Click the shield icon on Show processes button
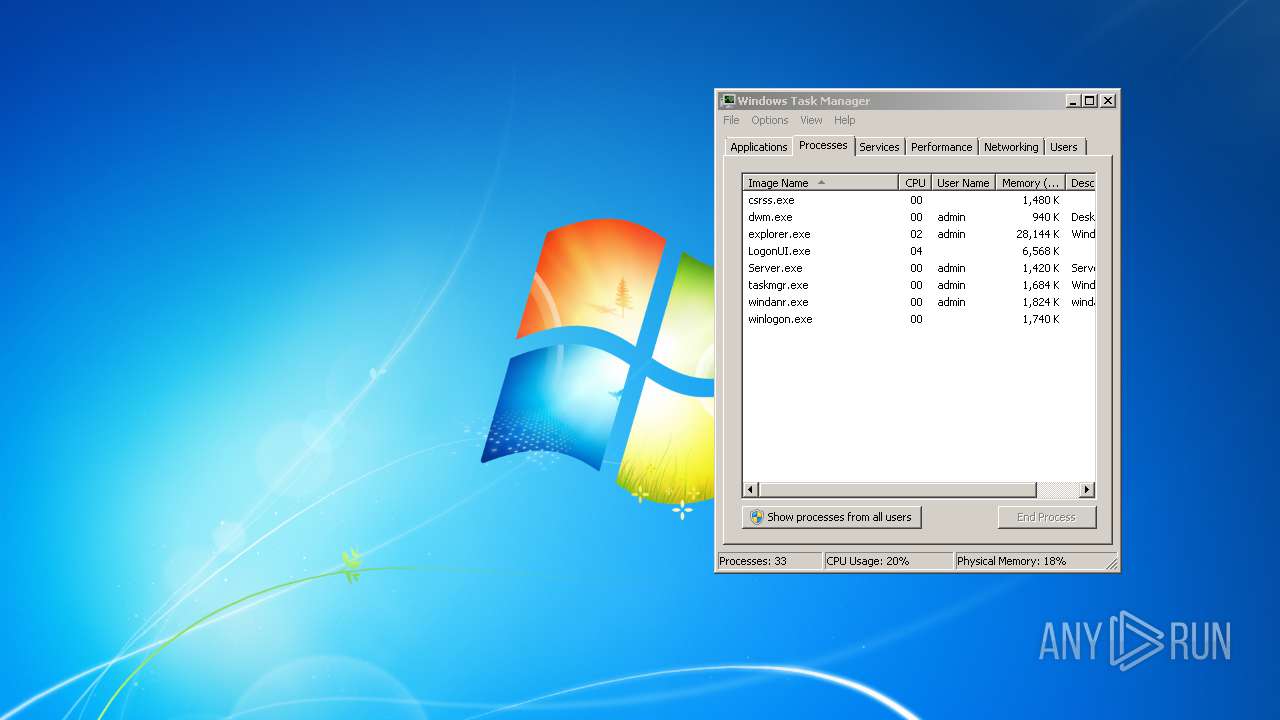The width and height of the screenshot is (1280, 720). coord(757,517)
